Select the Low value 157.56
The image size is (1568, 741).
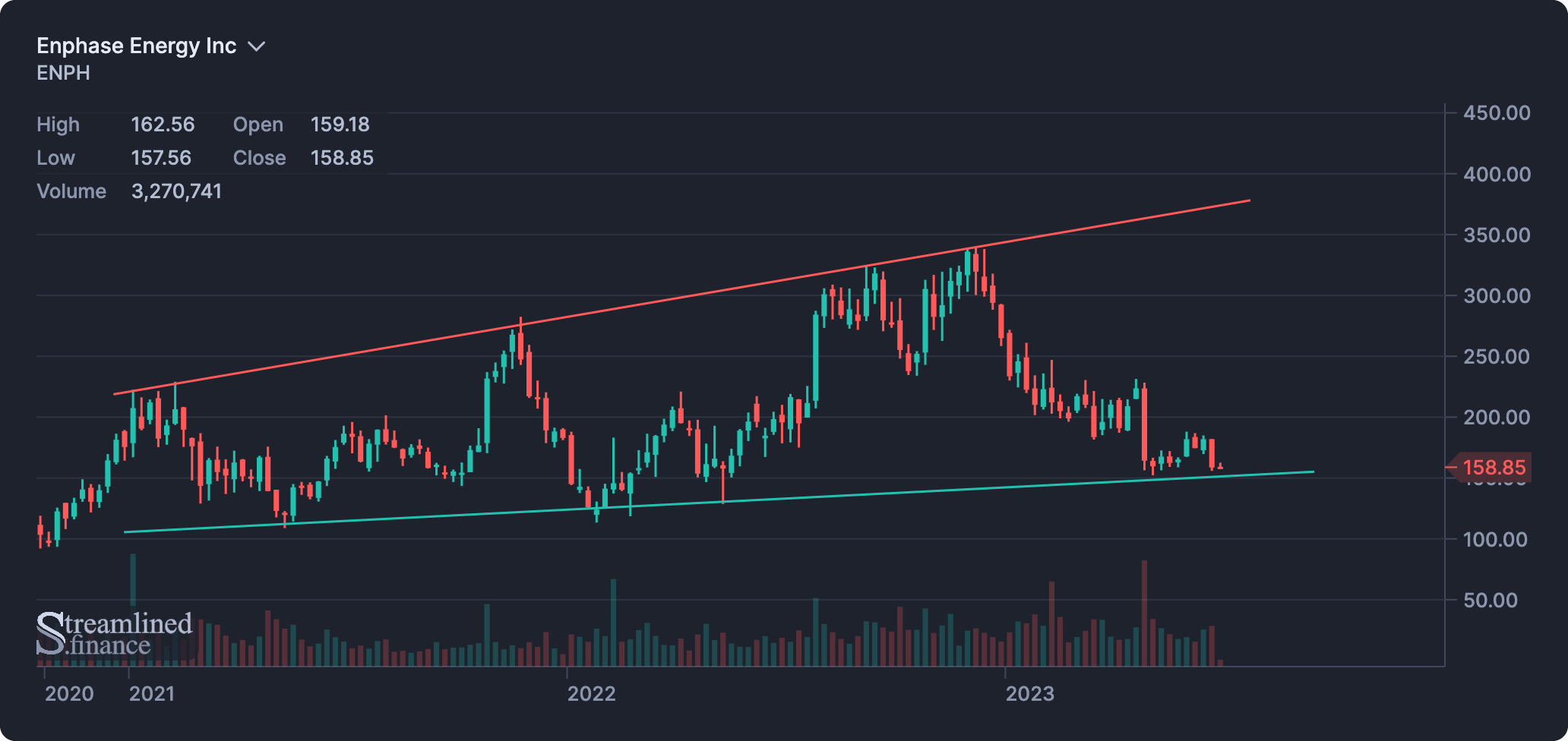coord(161,158)
